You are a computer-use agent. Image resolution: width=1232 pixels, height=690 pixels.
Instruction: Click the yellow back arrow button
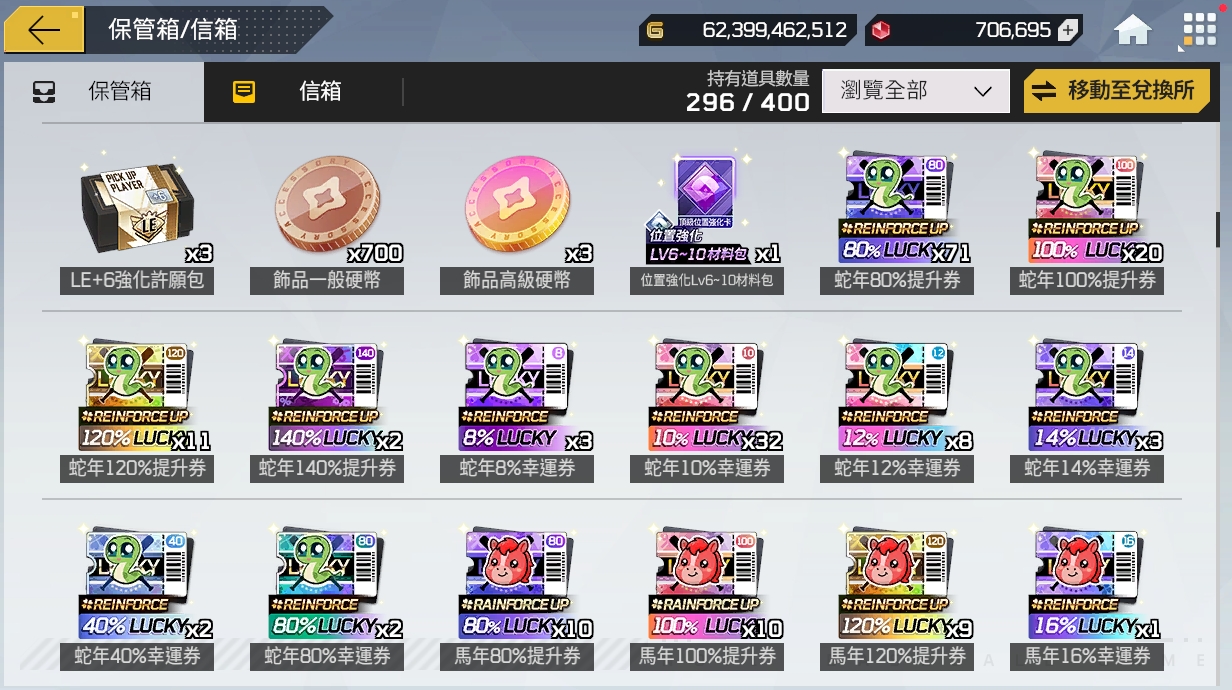click(45, 30)
